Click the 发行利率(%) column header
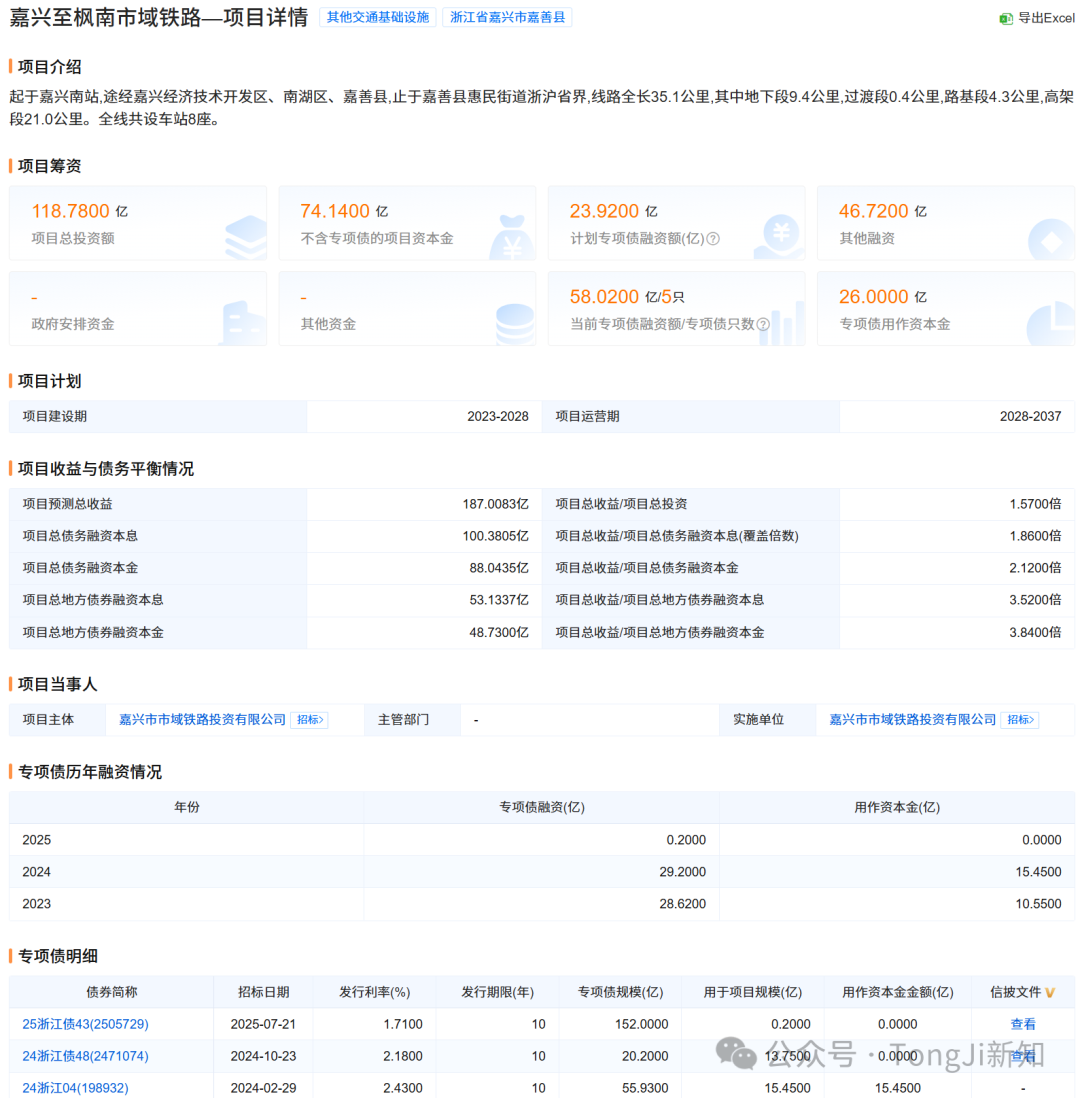 pos(375,992)
